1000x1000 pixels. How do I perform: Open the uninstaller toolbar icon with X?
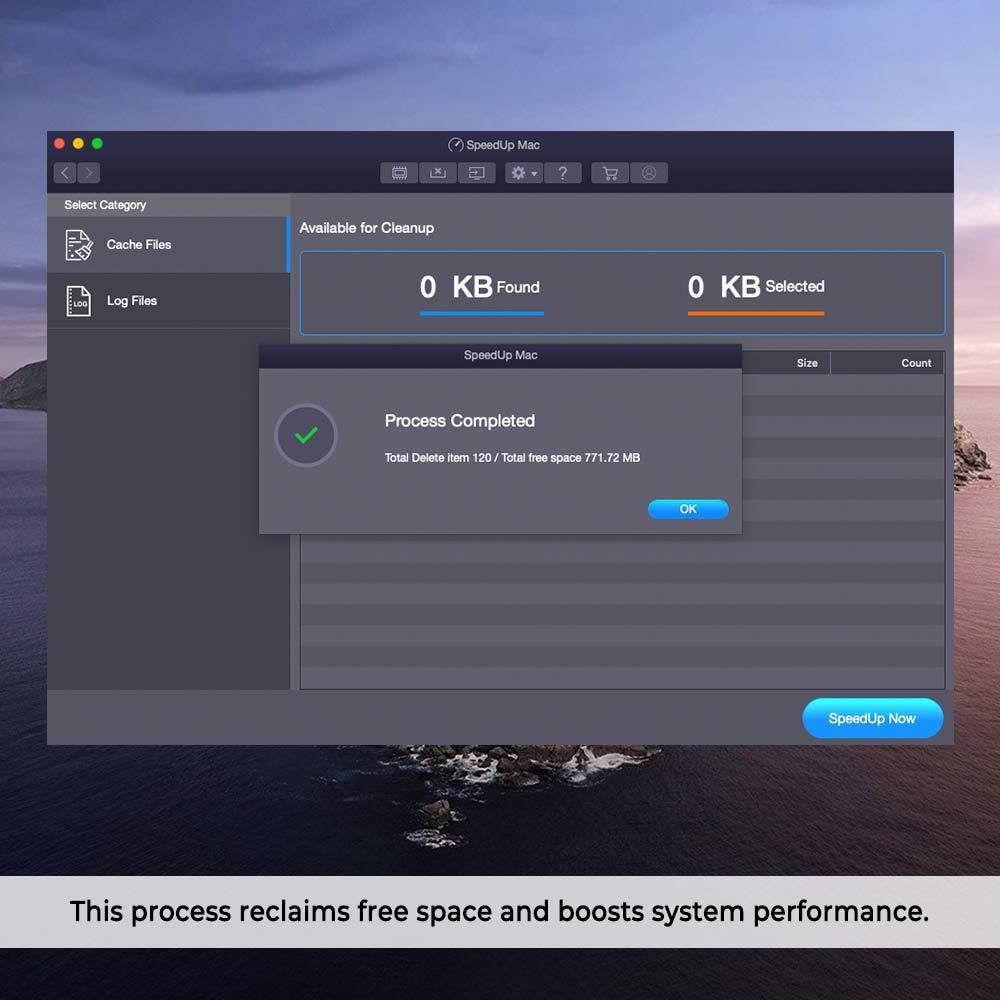coord(438,173)
